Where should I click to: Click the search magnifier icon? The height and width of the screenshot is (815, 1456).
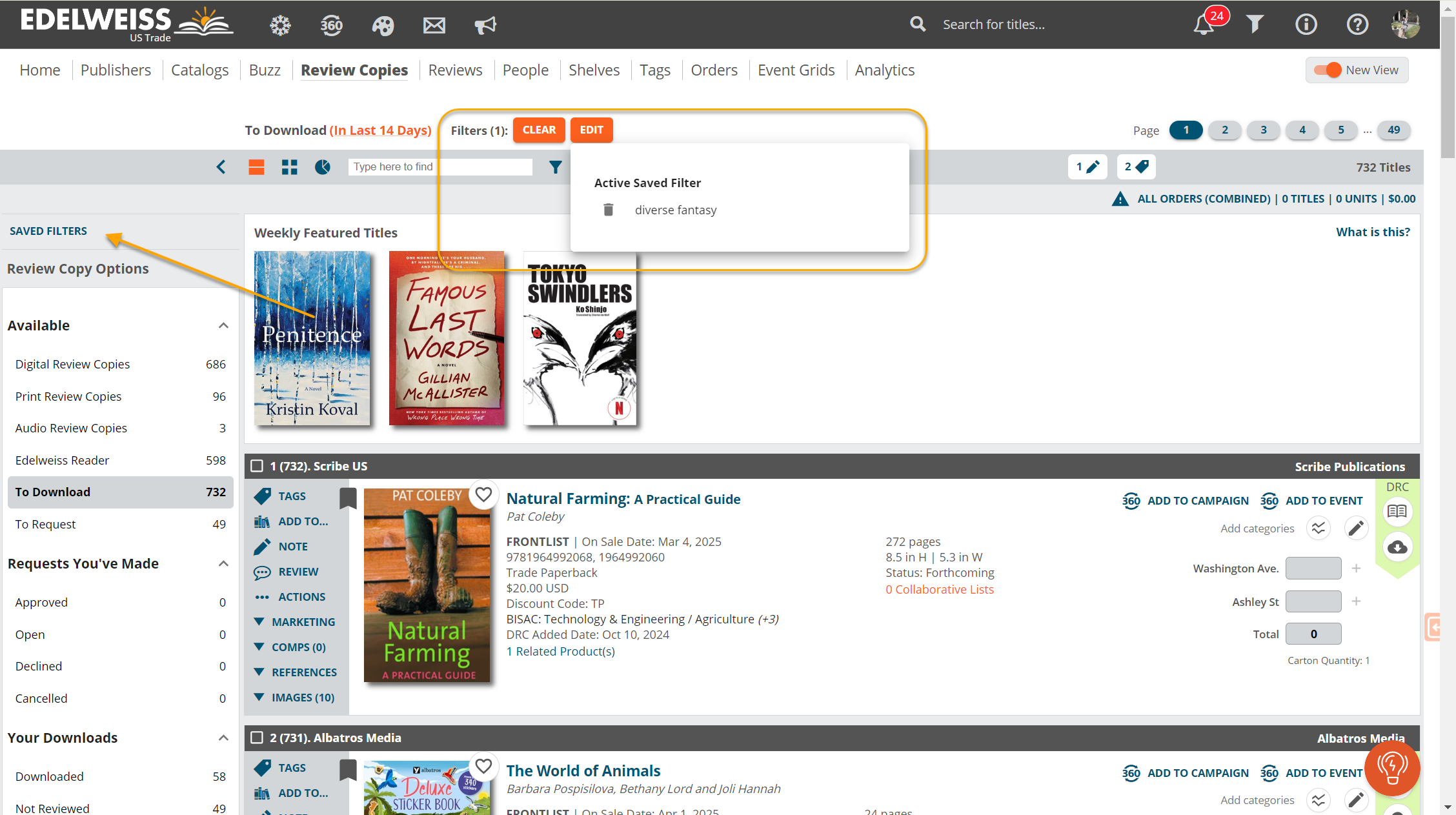[918, 25]
